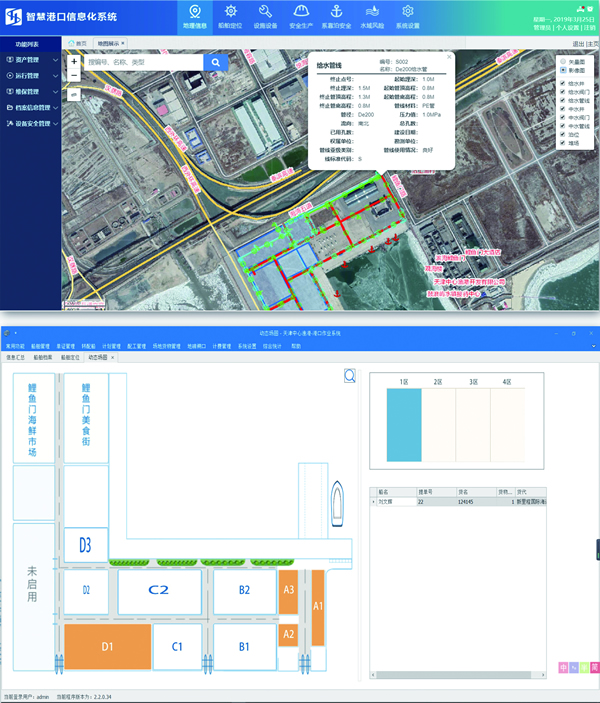
Task: Select the map ruler measuring tool
Action: [x=74, y=95]
